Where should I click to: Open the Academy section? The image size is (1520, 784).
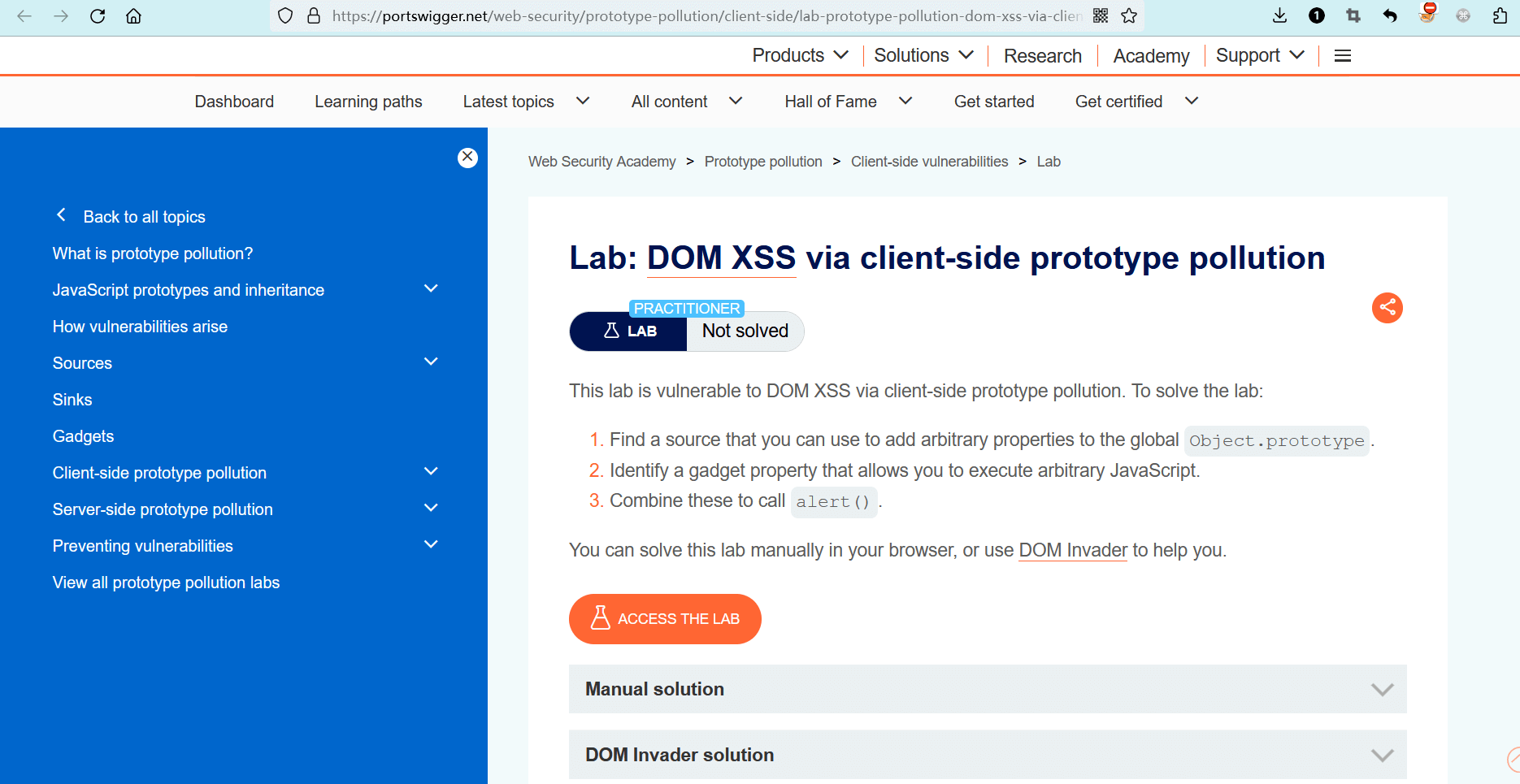click(1151, 56)
